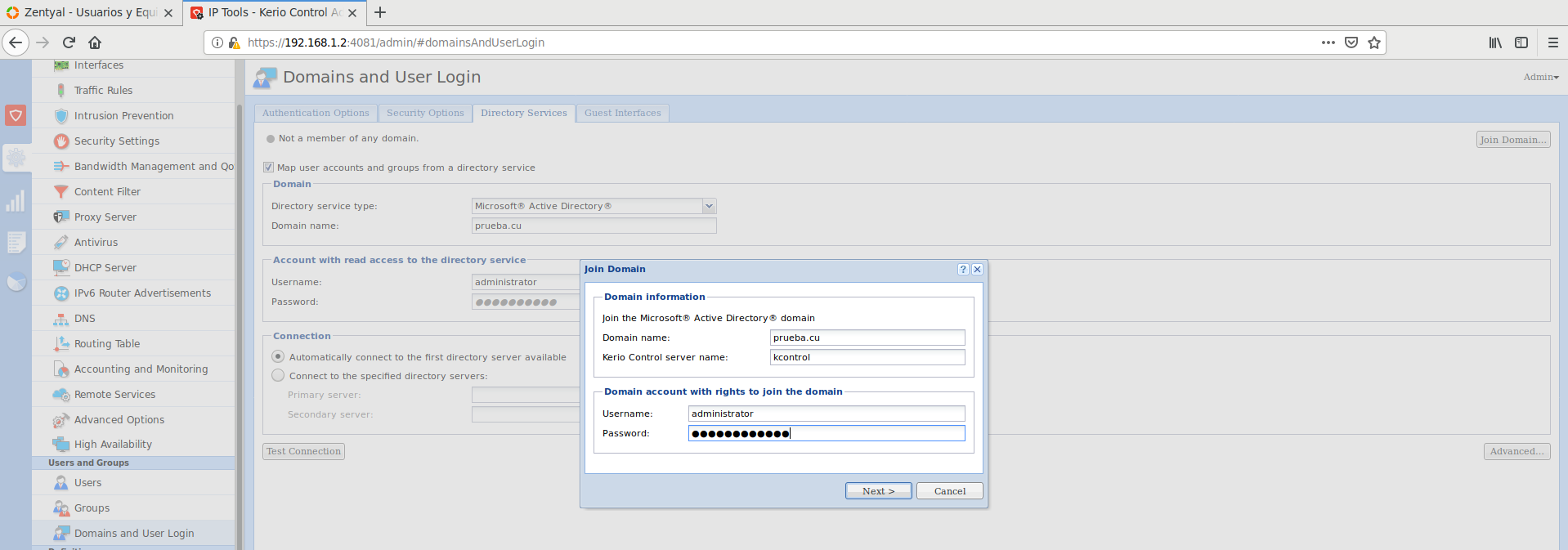Click the dialog Domain name field
The width and height of the screenshot is (1568, 550).
(867, 338)
